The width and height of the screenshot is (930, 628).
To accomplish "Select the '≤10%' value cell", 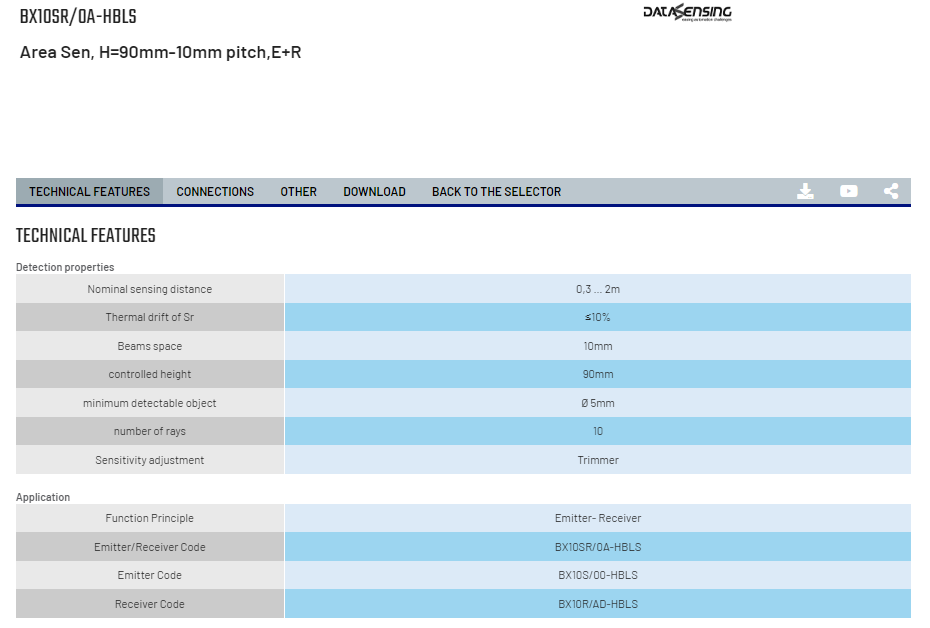I will [x=598, y=317].
